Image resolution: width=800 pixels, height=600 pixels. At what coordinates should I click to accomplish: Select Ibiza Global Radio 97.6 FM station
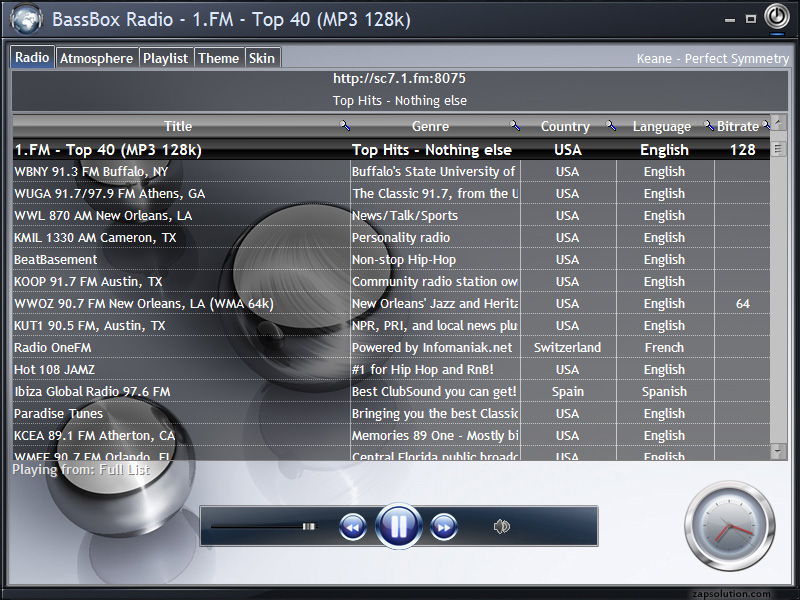(x=391, y=391)
